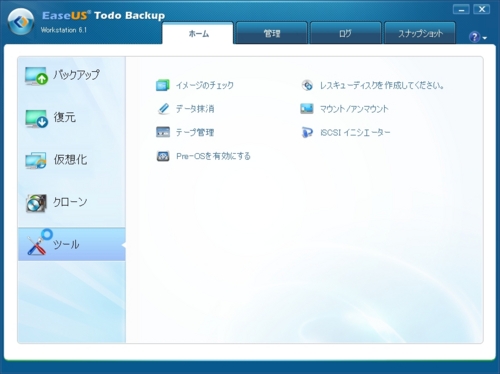
Task: Click the マウント/アンマウント icon
Action: 307,109
